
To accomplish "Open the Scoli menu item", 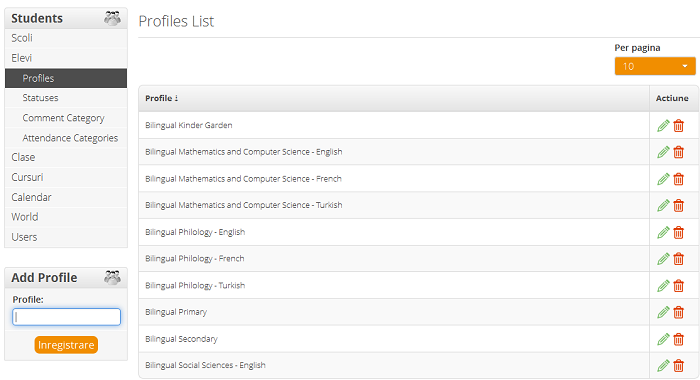I will (66, 38).
